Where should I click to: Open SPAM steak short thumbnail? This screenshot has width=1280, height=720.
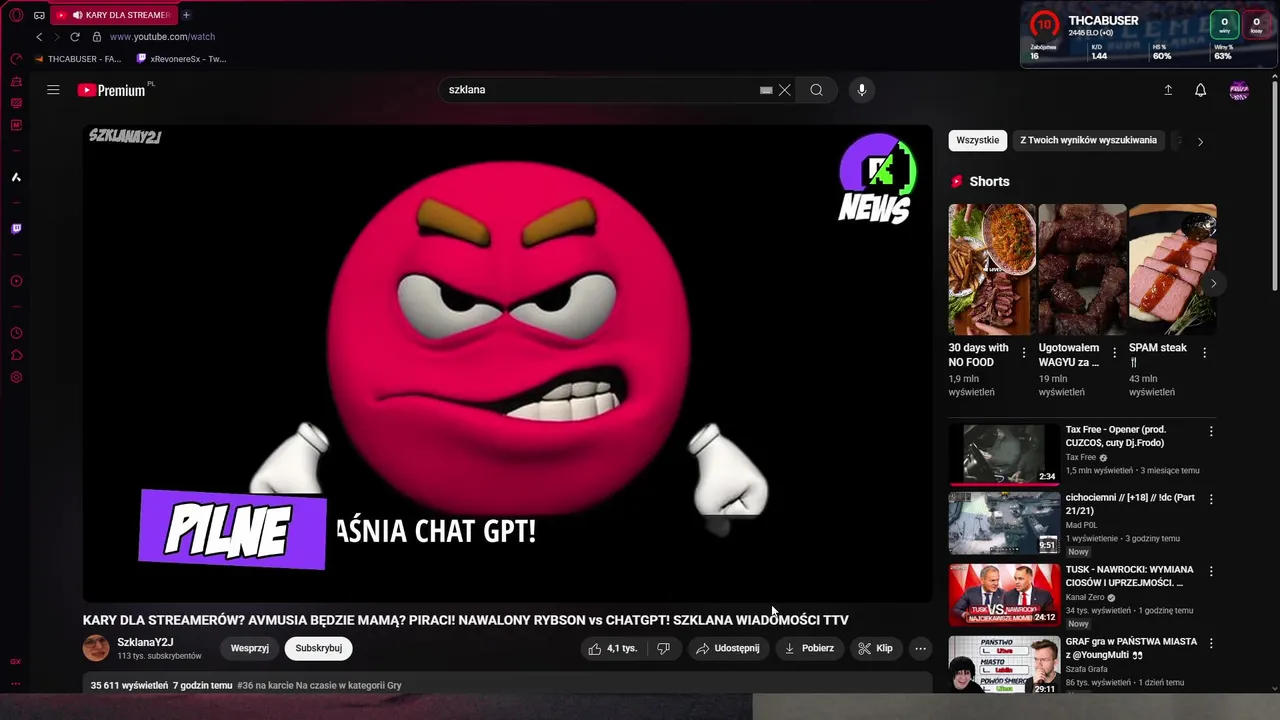1172,270
